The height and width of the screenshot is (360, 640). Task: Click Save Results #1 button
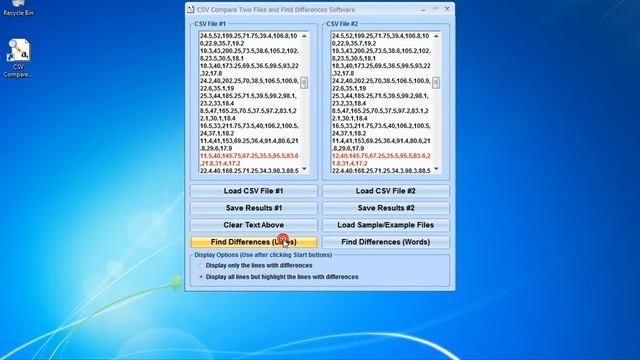coord(253,208)
